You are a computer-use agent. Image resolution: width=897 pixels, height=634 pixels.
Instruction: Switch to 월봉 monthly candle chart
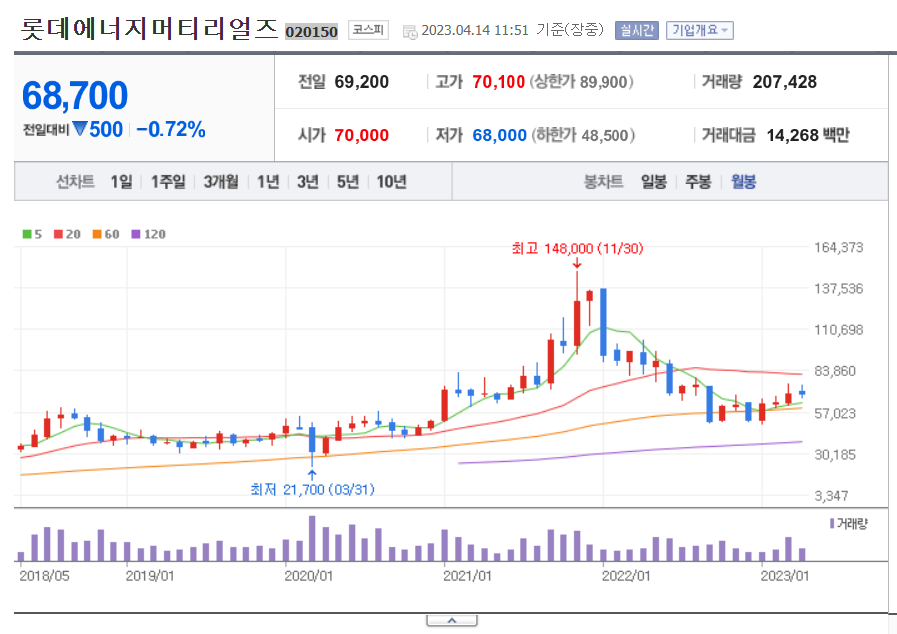pos(744,182)
